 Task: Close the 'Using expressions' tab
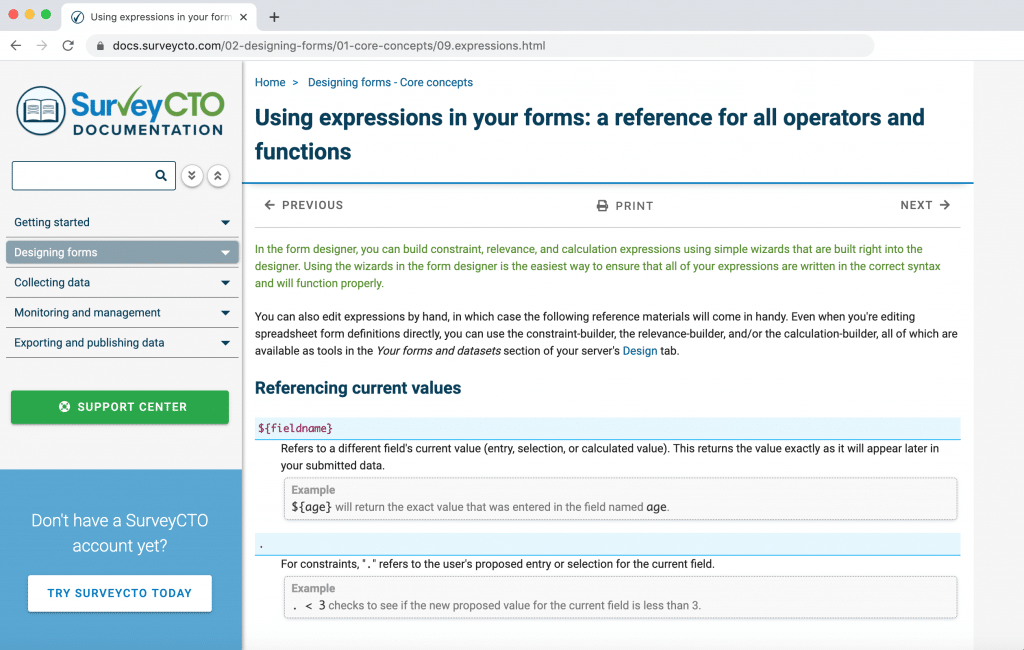[244, 17]
